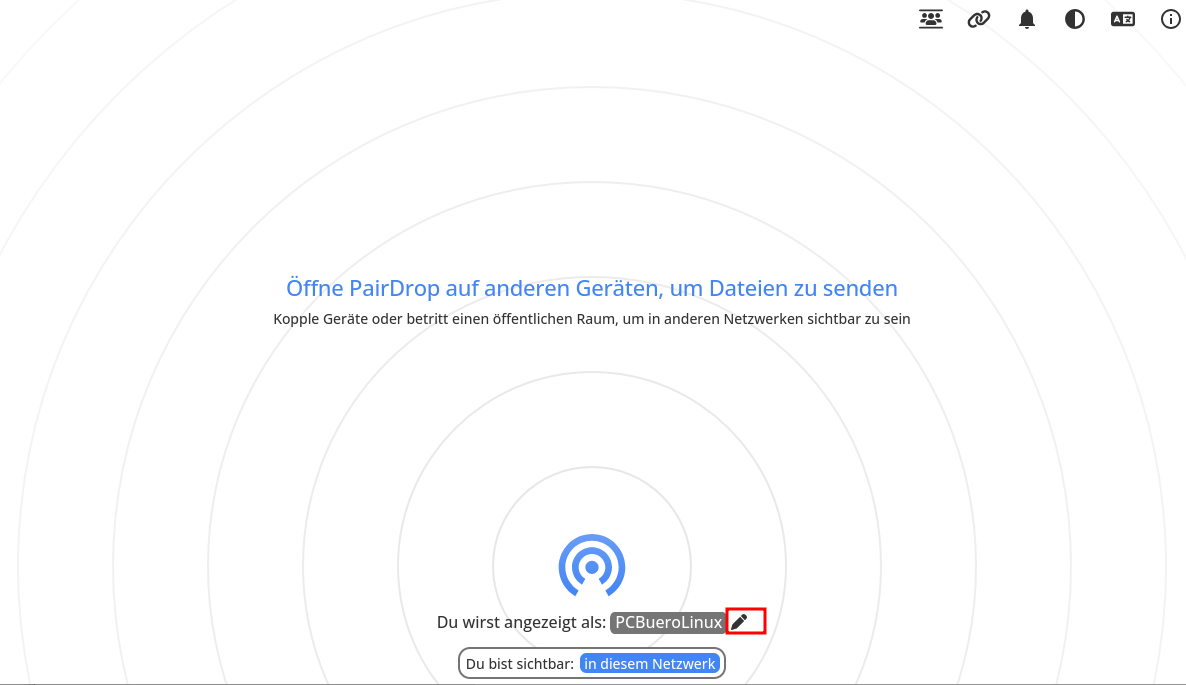
Task: Click the device name 'PCBueroLinux'
Action: pos(666,621)
